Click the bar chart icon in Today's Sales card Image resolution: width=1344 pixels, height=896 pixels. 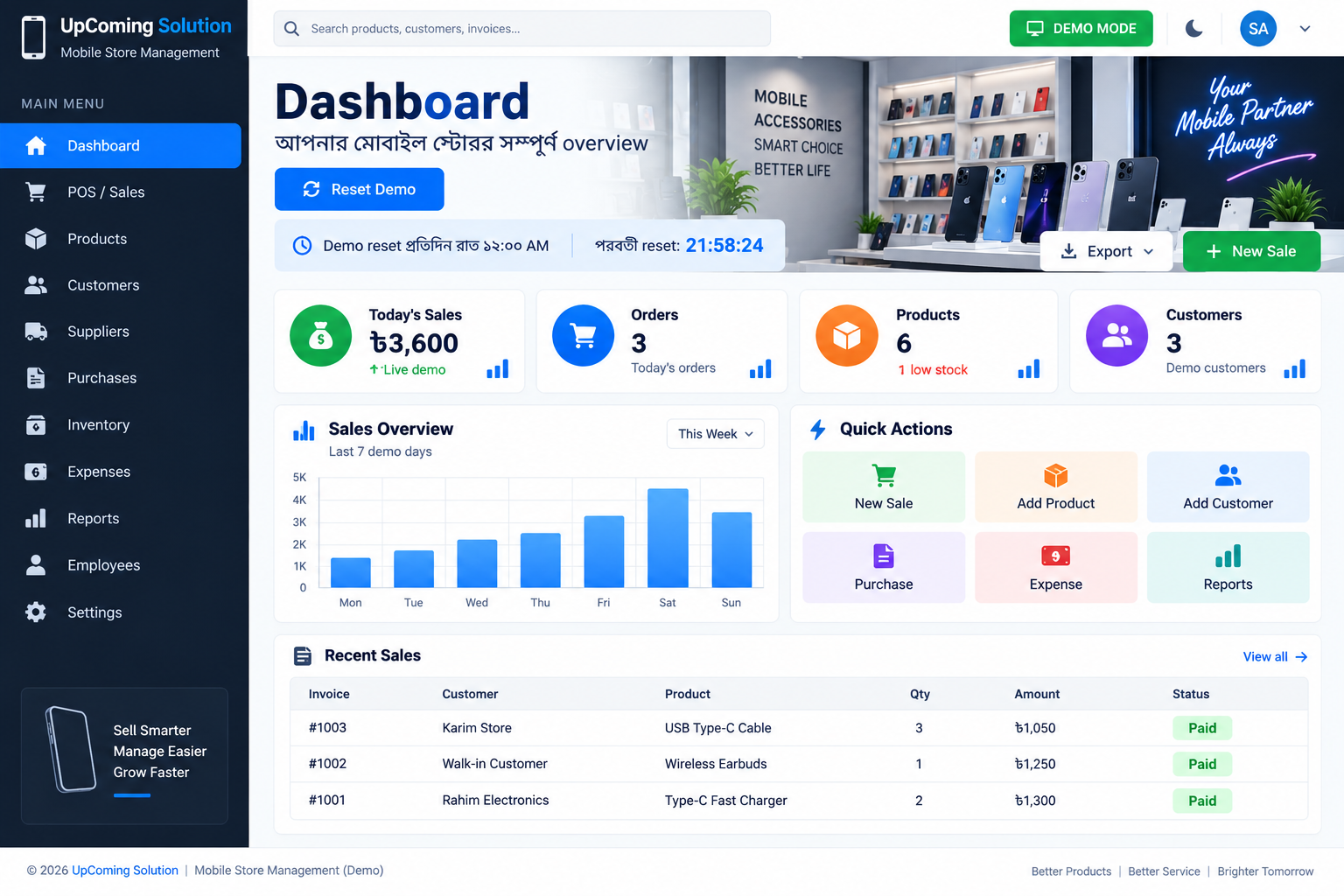pos(498,369)
